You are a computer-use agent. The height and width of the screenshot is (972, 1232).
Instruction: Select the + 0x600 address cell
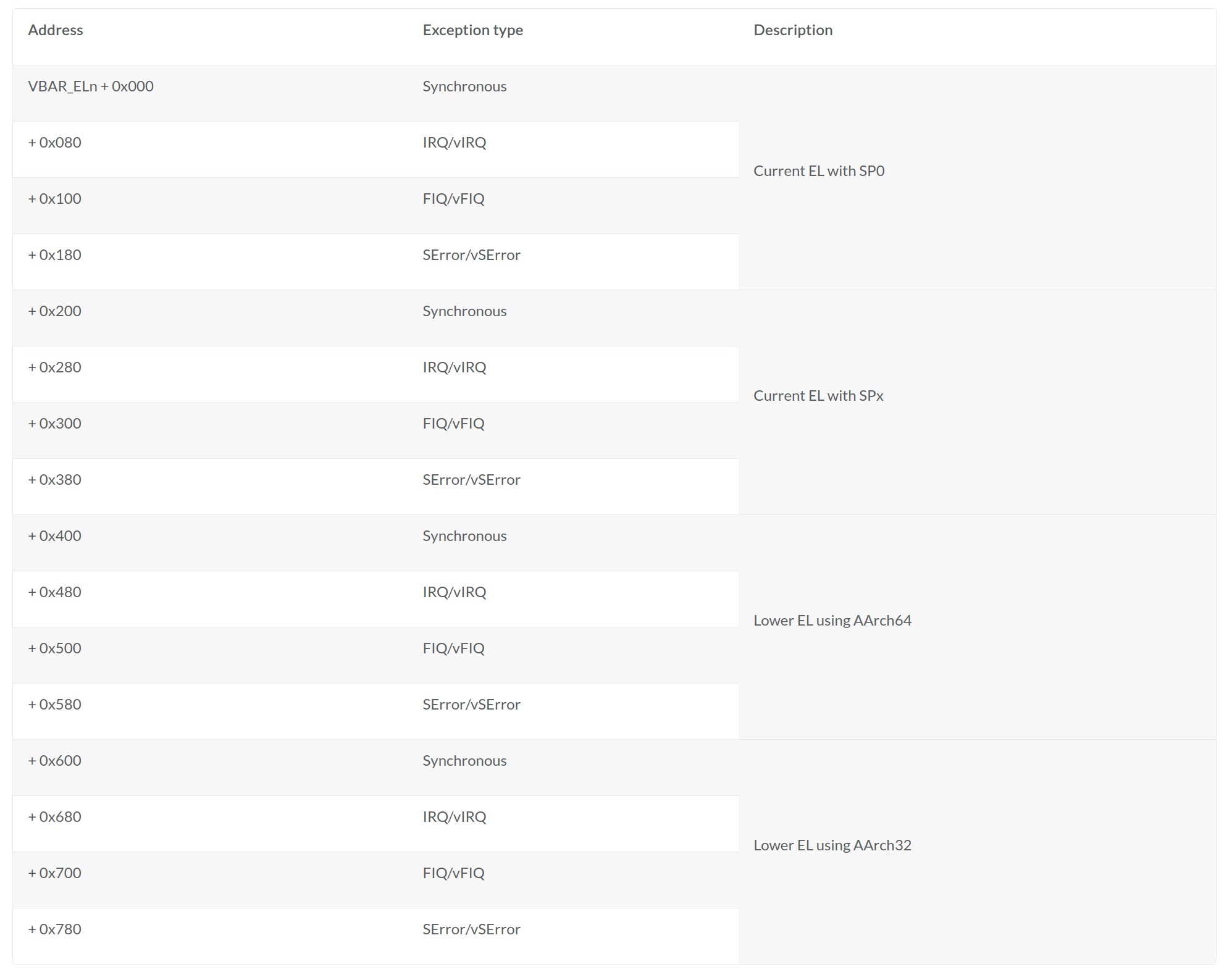pos(54,761)
